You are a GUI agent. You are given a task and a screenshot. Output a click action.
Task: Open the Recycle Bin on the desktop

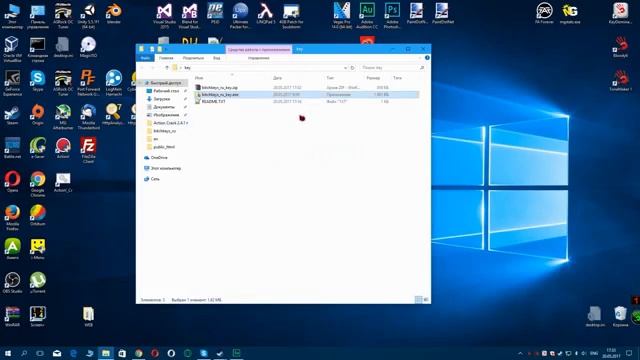620,316
